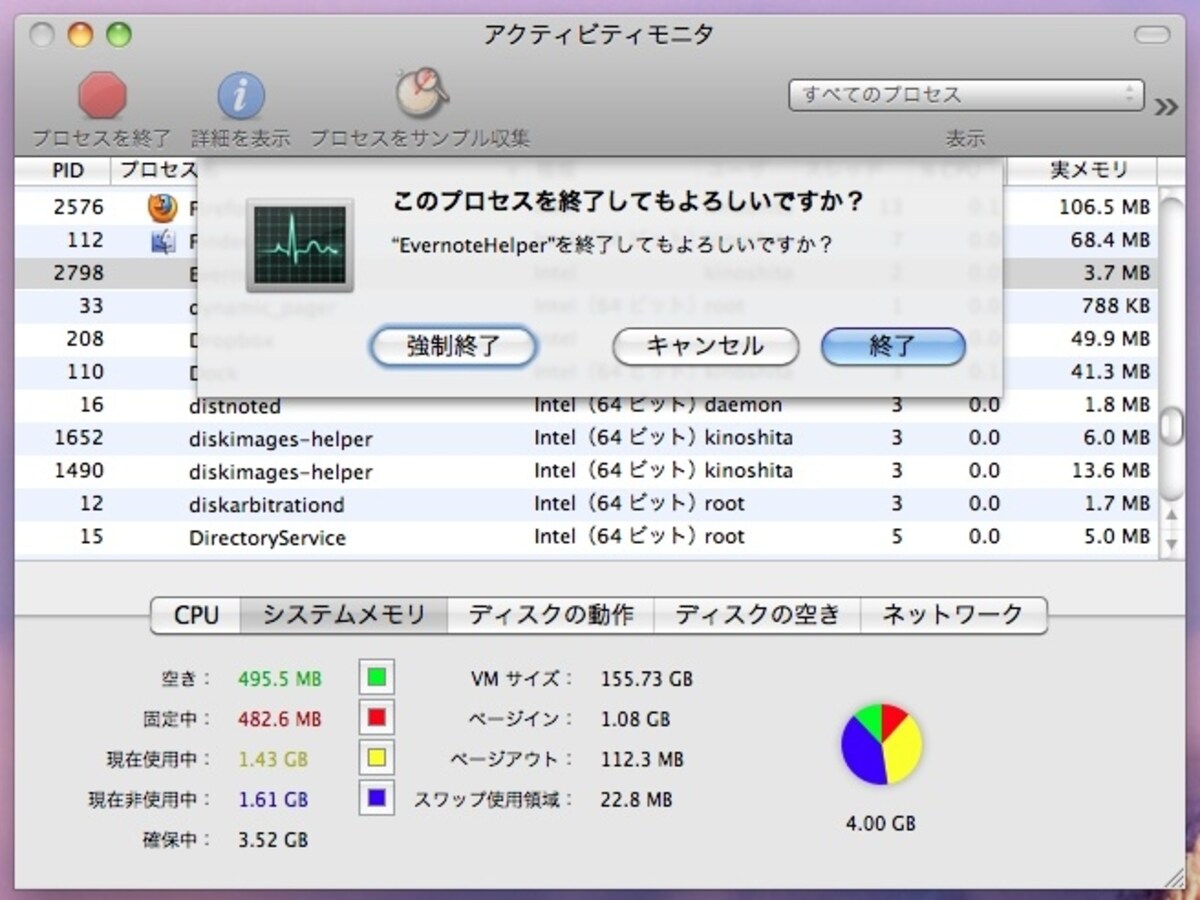Open the blue info Inspect icon
Screen dimensions: 1200x900
(x=241, y=97)
